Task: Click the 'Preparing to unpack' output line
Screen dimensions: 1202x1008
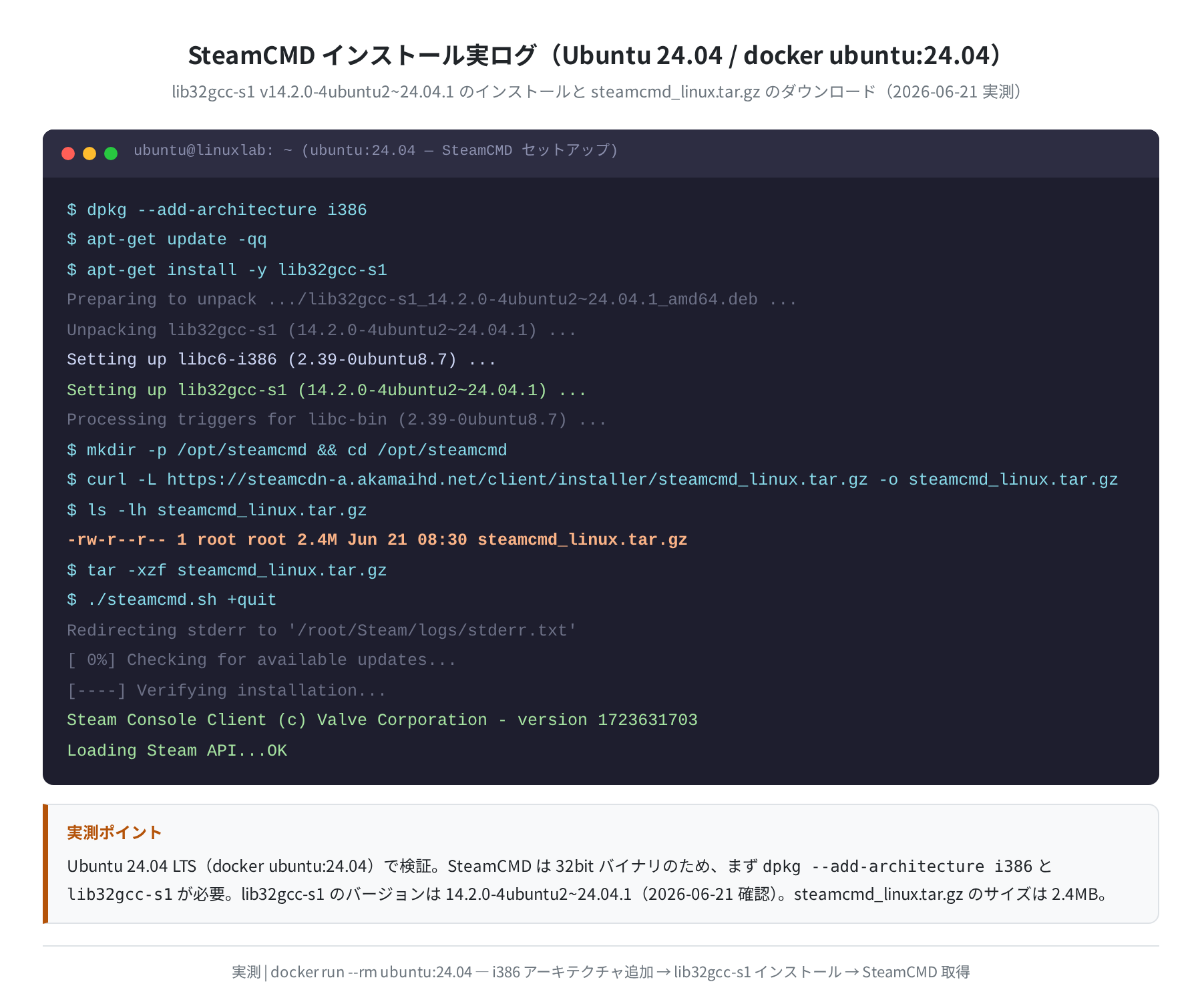Action: click(432, 300)
